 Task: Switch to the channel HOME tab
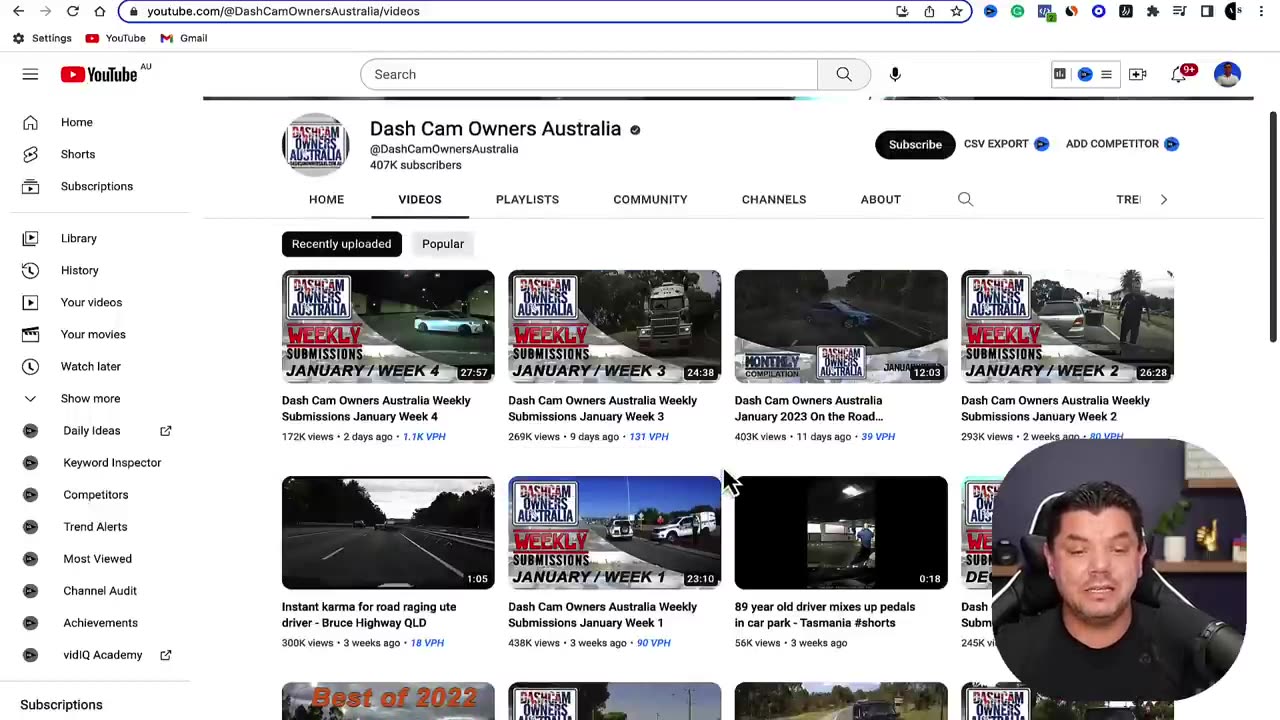pos(326,199)
